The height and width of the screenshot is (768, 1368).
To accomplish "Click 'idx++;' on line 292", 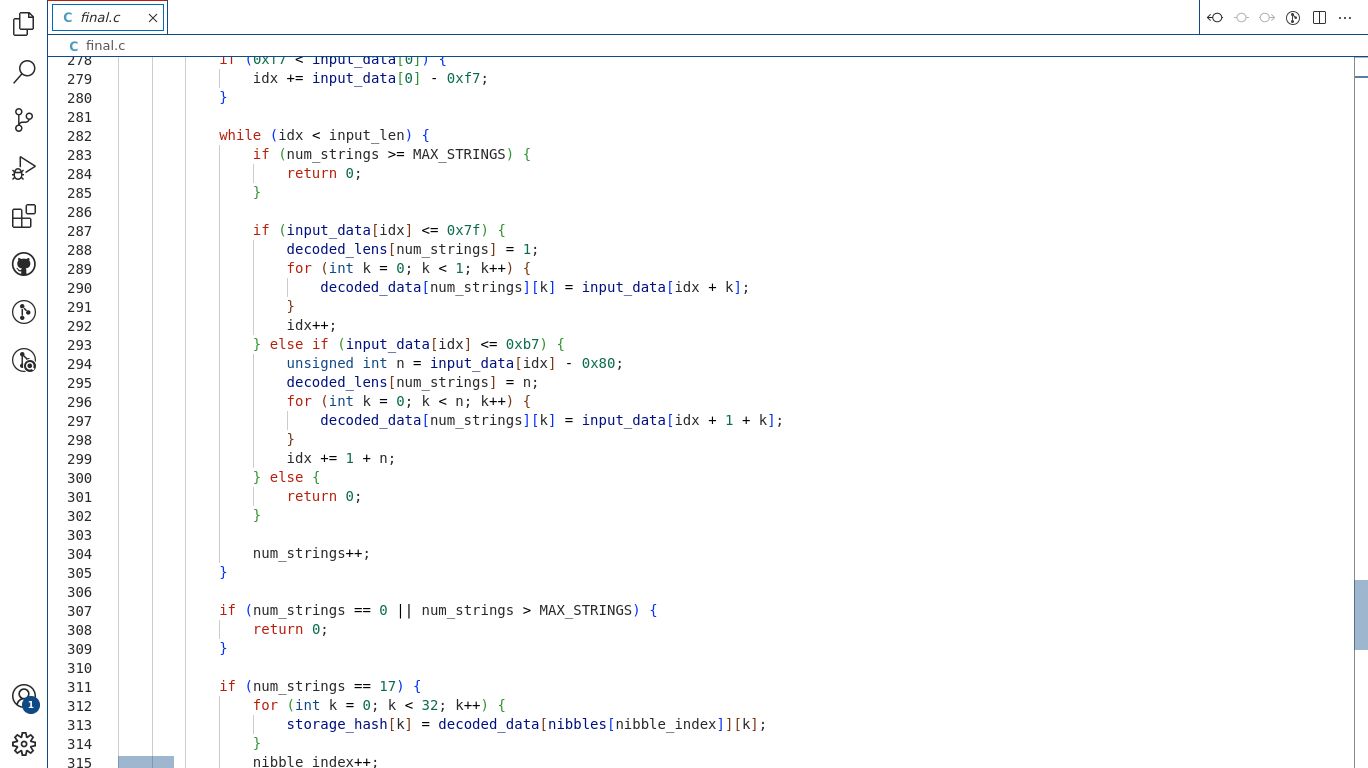I will tap(312, 326).
